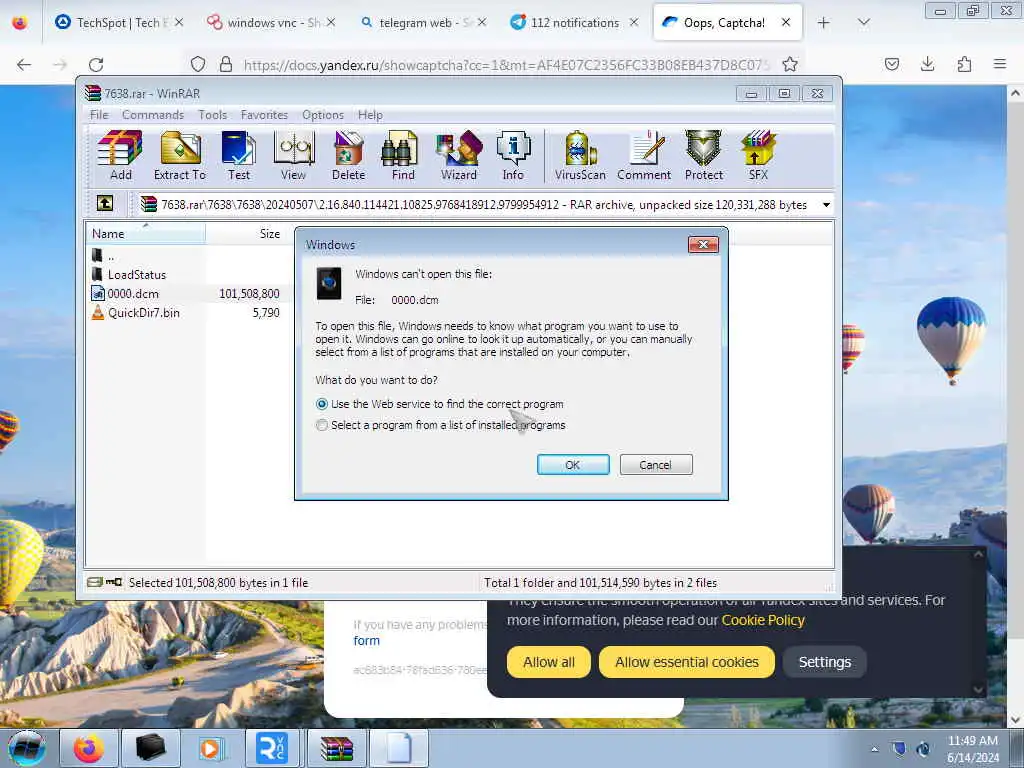Close the Windows can't open dialog

(703, 244)
